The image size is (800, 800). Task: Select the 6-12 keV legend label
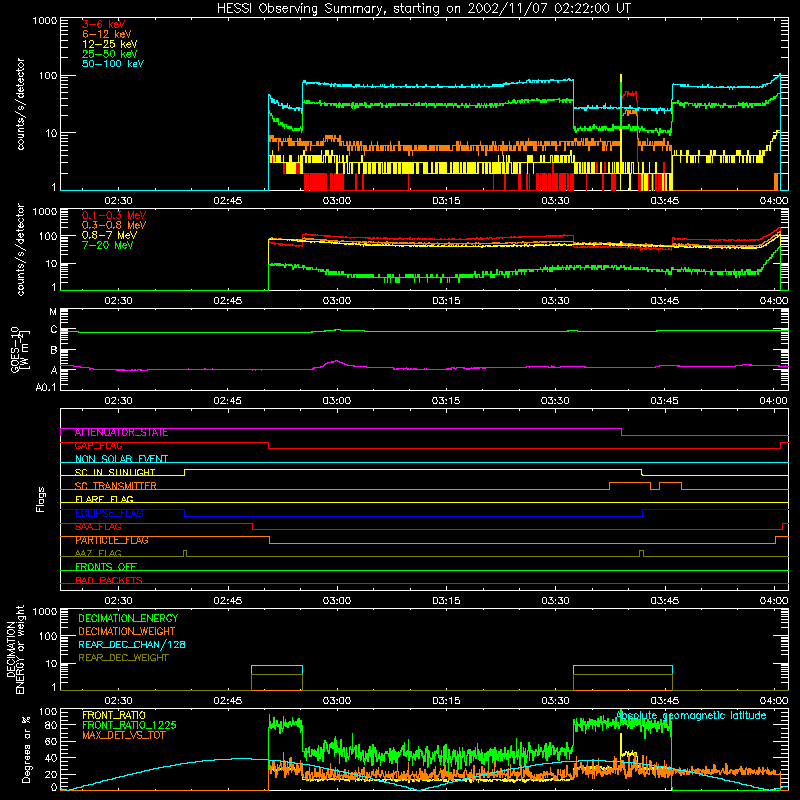(x=107, y=34)
